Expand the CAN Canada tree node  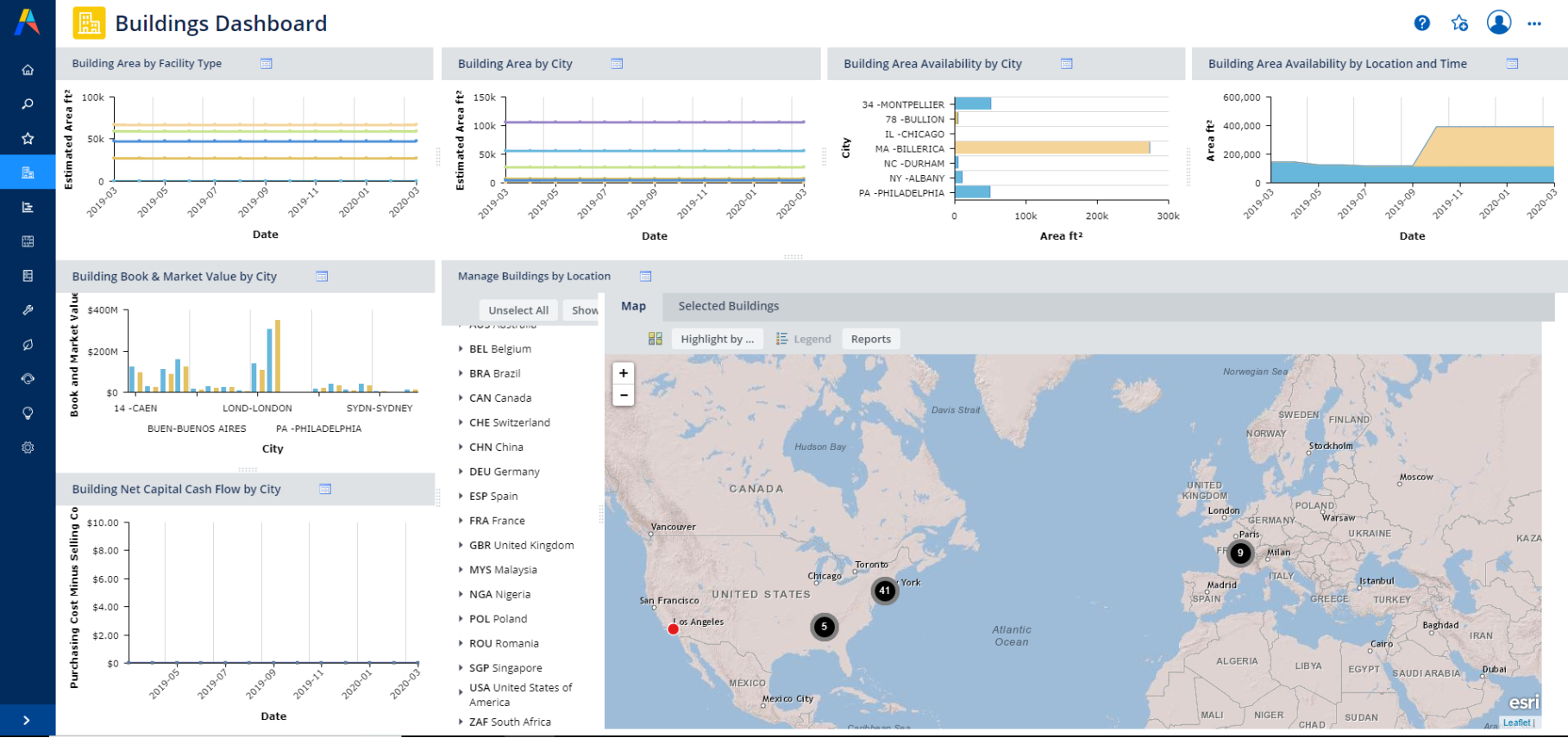(x=461, y=398)
